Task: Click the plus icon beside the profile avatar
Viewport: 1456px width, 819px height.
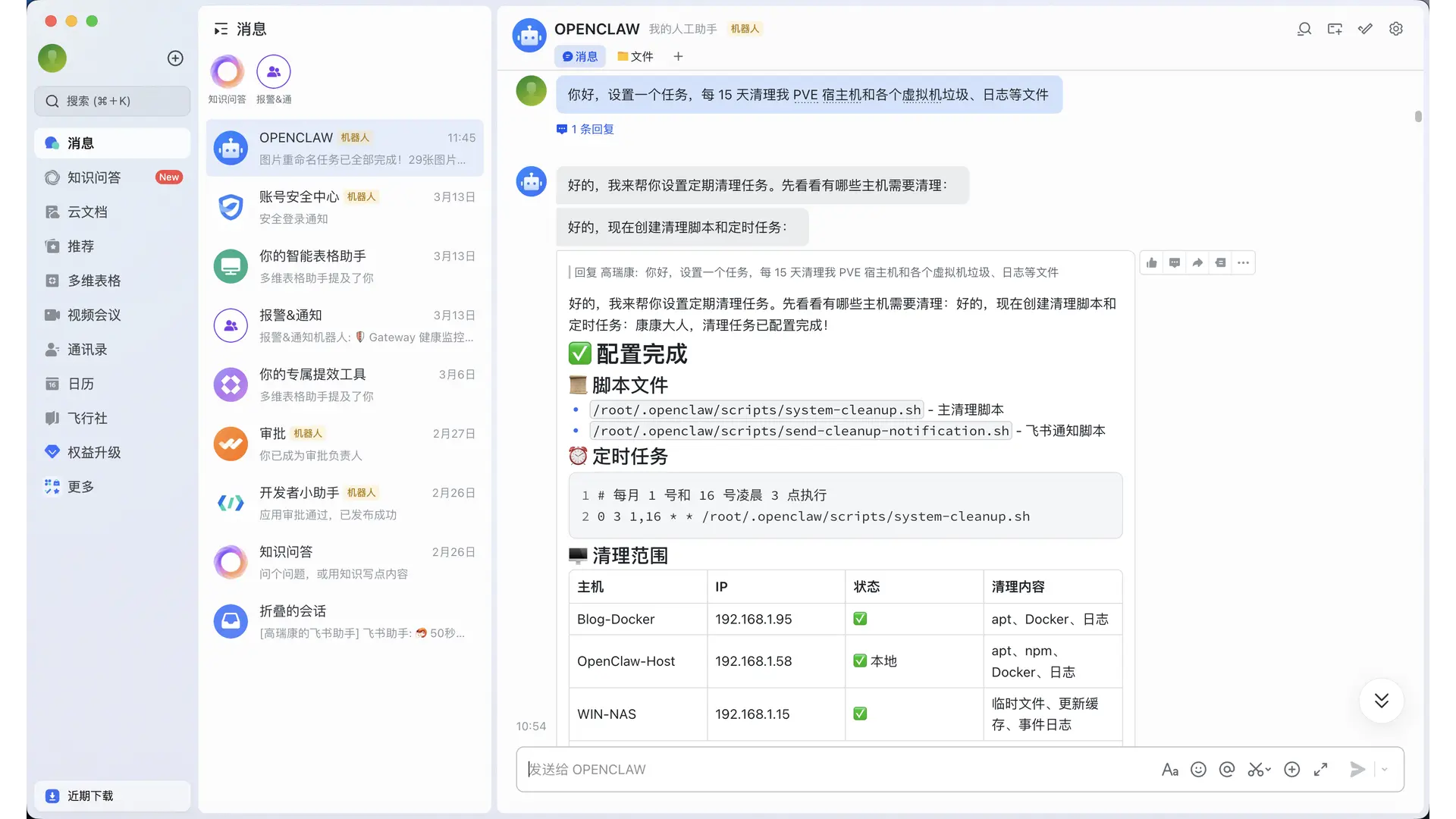Action: pyautogui.click(x=175, y=58)
